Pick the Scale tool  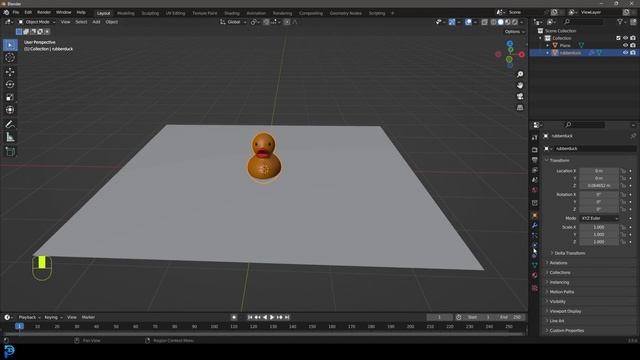pyautogui.click(x=10, y=97)
